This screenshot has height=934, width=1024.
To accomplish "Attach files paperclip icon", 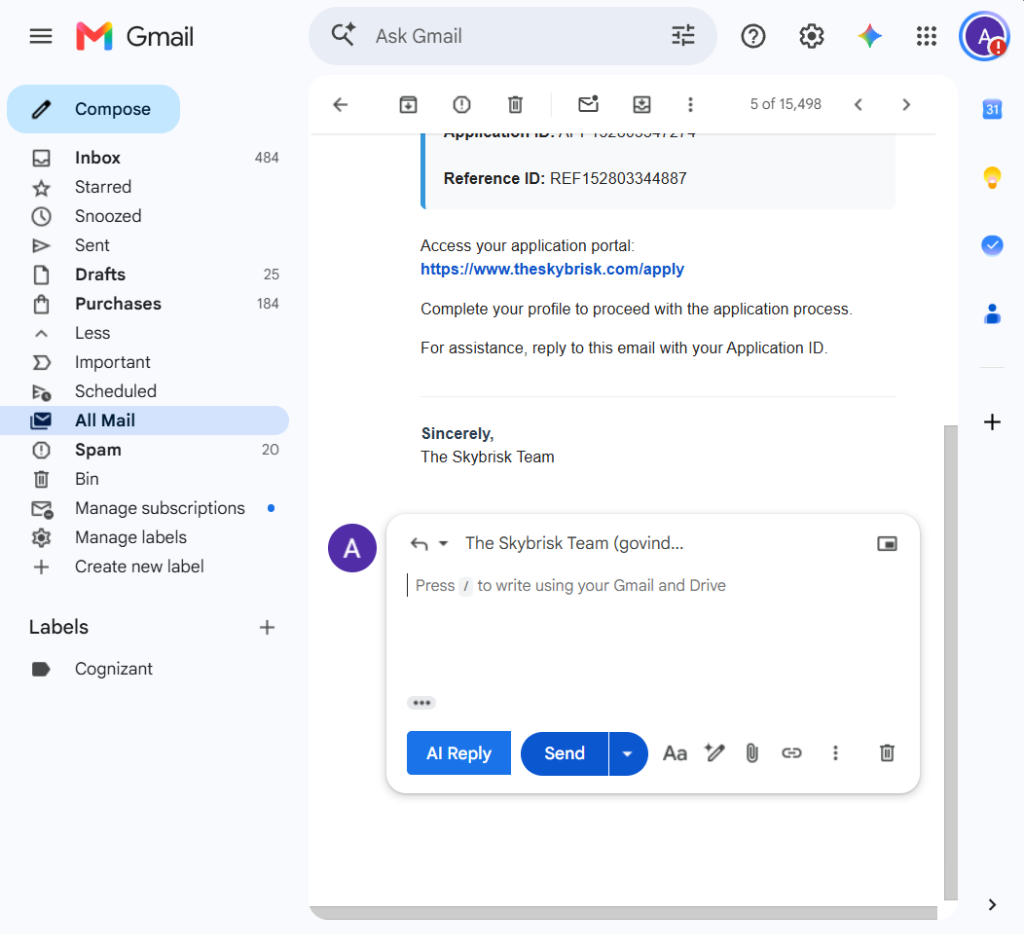I will tap(752, 753).
